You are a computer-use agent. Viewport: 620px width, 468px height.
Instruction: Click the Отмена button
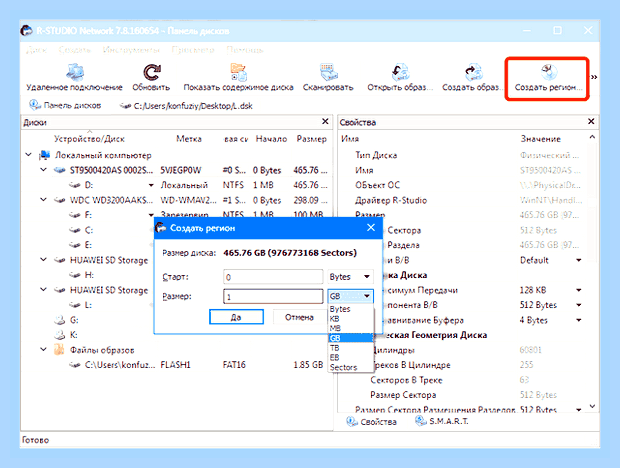pos(299,317)
